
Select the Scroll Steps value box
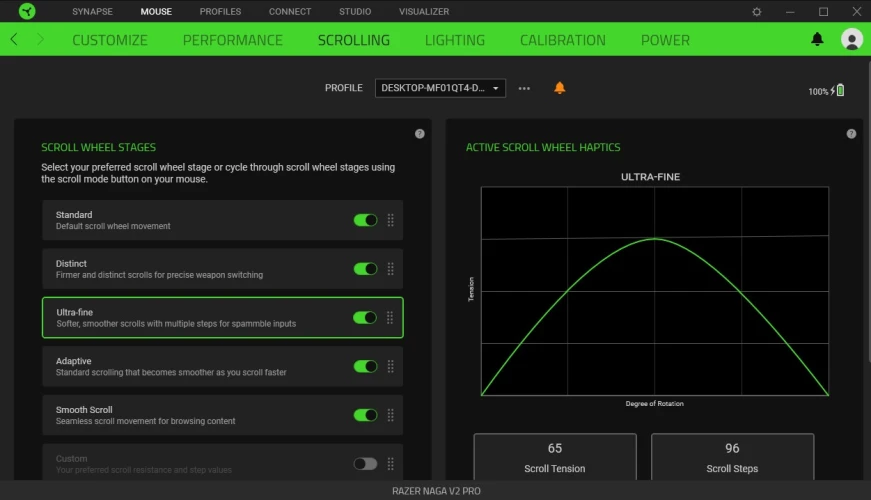click(732, 457)
